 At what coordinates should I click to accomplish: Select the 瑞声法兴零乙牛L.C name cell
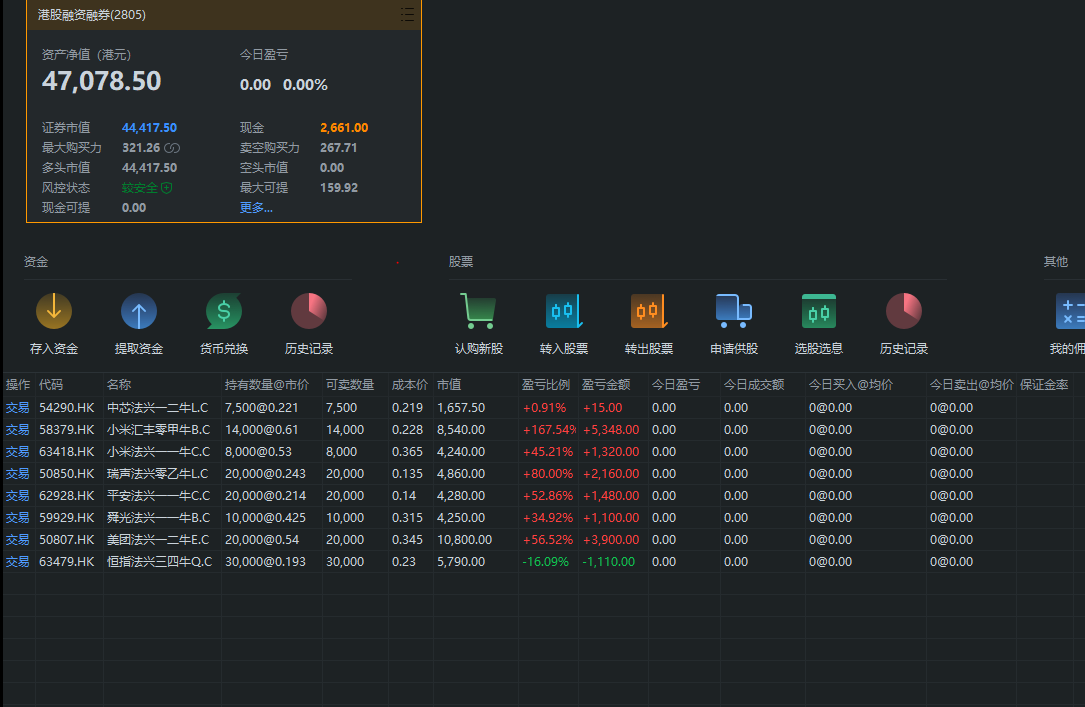tap(158, 474)
